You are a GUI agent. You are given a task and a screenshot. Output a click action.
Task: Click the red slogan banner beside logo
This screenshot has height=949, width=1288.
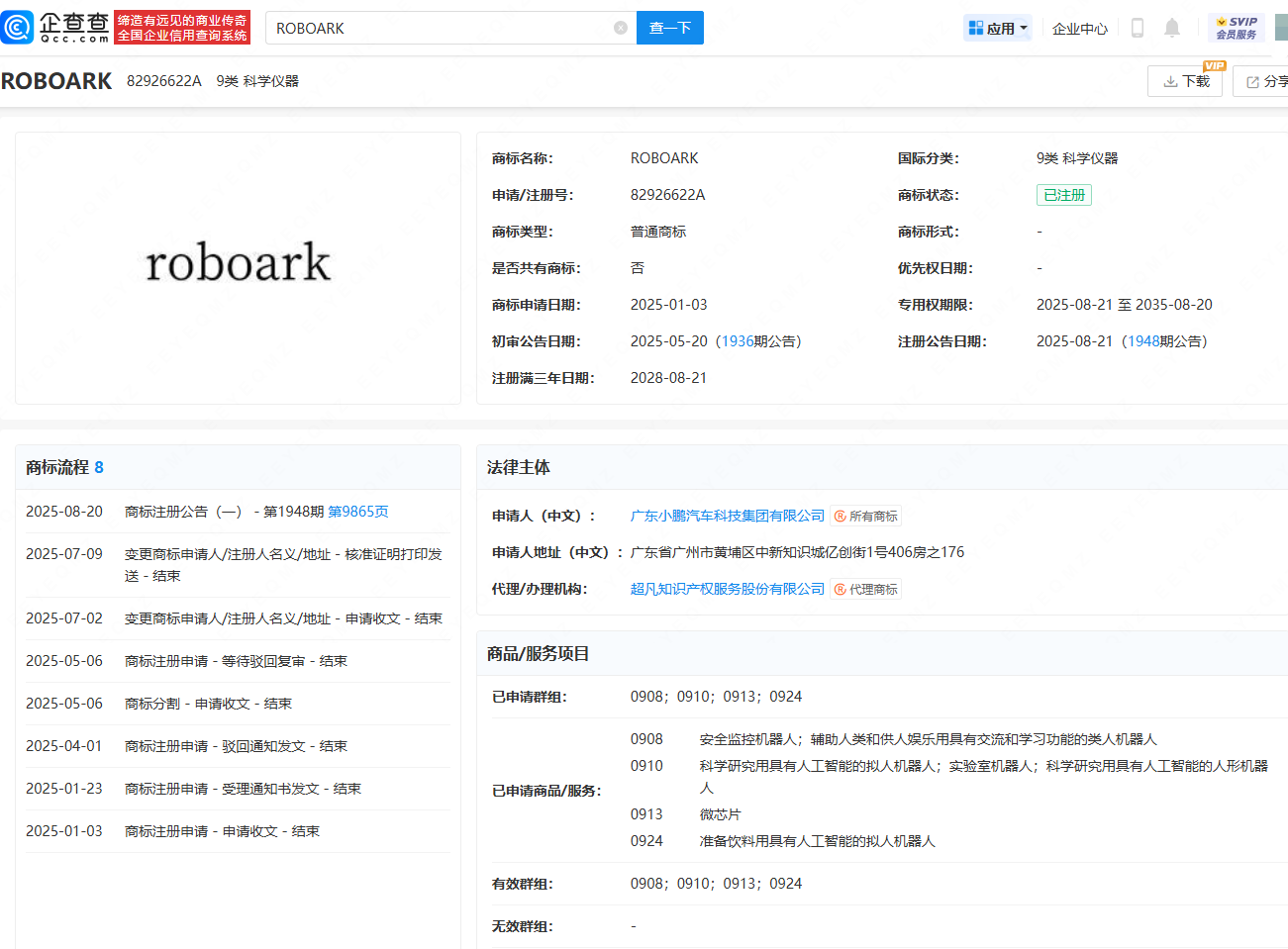click(182, 28)
